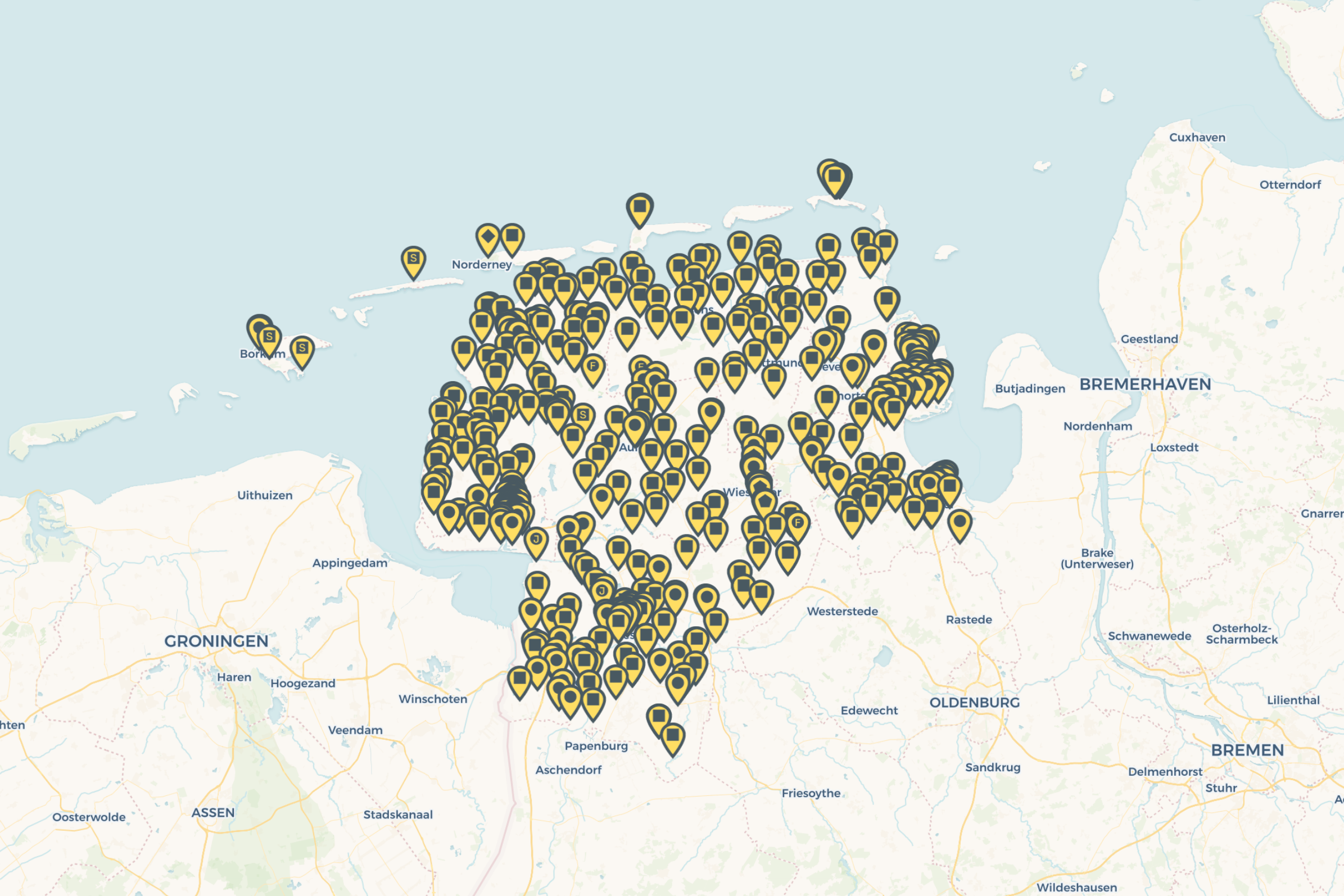Click the S marker on Borkum's eastern tip
1344x896 pixels.
tap(302, 352)
